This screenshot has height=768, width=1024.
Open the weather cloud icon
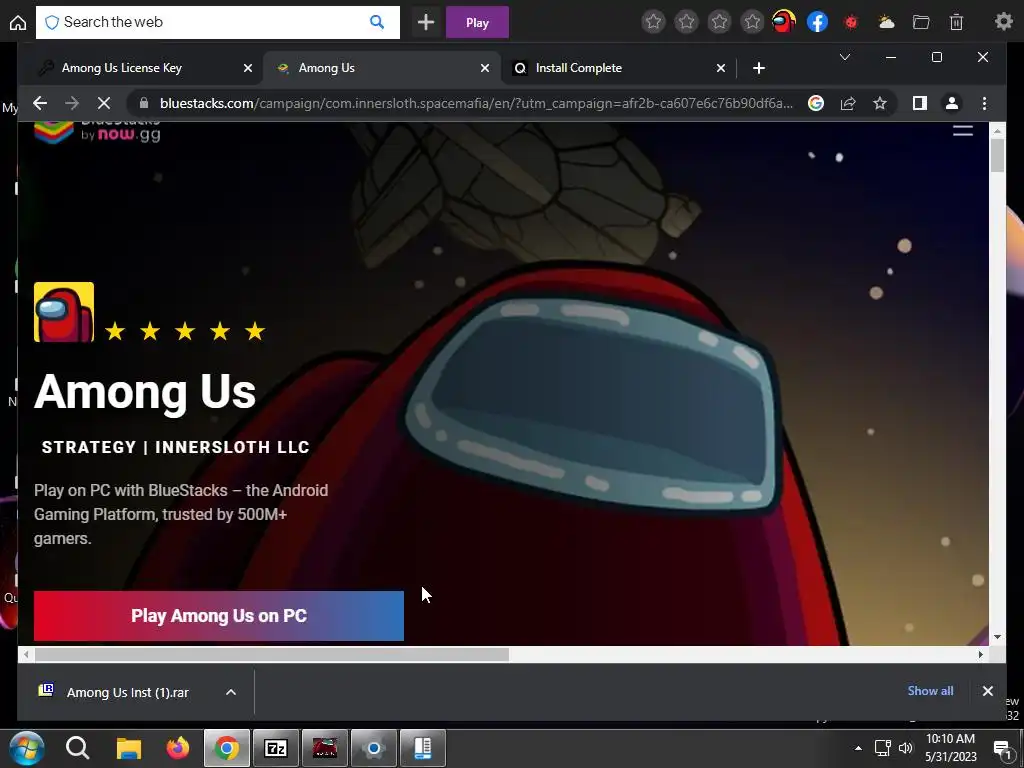(x=886, y=23)
